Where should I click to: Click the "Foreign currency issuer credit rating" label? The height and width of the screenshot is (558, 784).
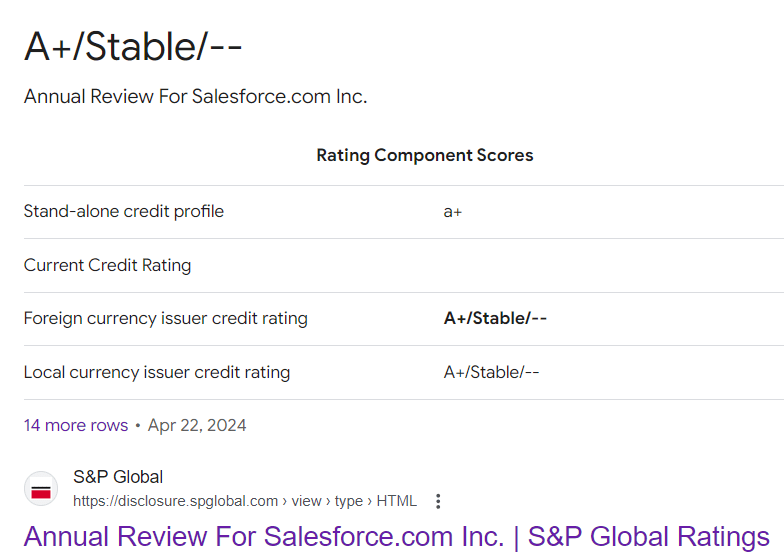point(166,318)
